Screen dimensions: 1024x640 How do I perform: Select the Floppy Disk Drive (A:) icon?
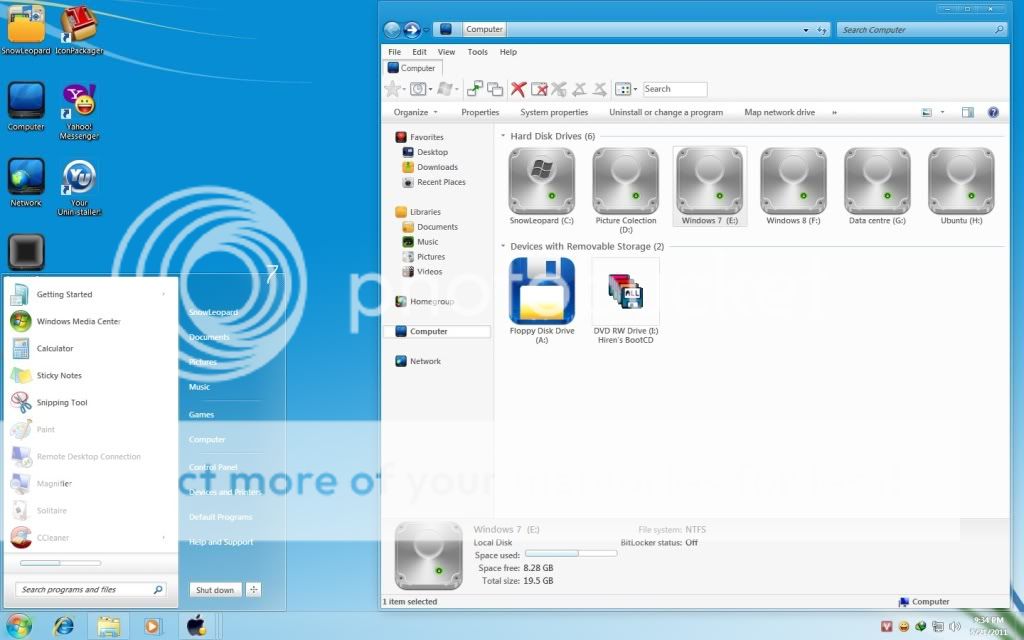(x=541, y=291)
